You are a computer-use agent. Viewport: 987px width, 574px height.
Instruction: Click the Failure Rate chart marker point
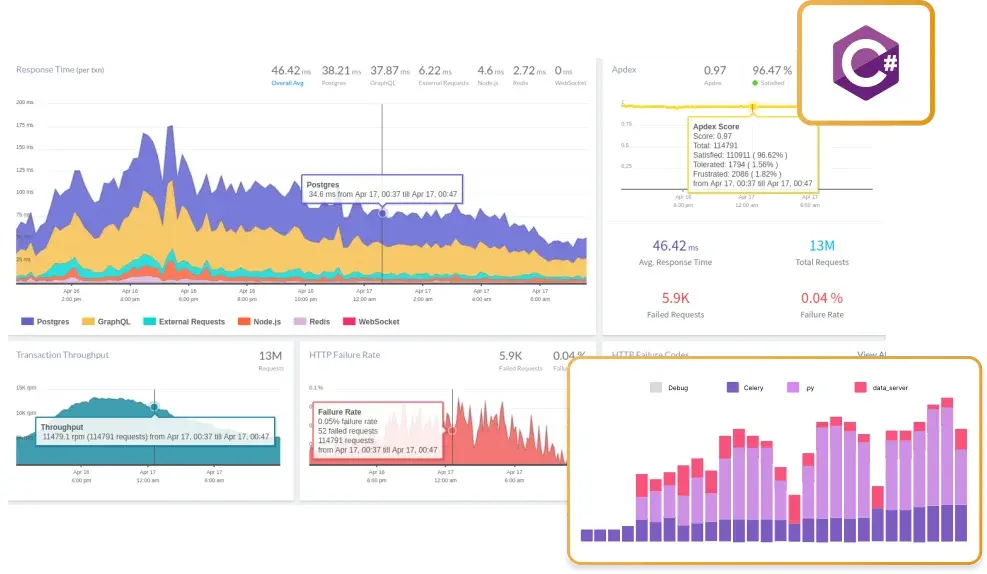click(452, 430)
